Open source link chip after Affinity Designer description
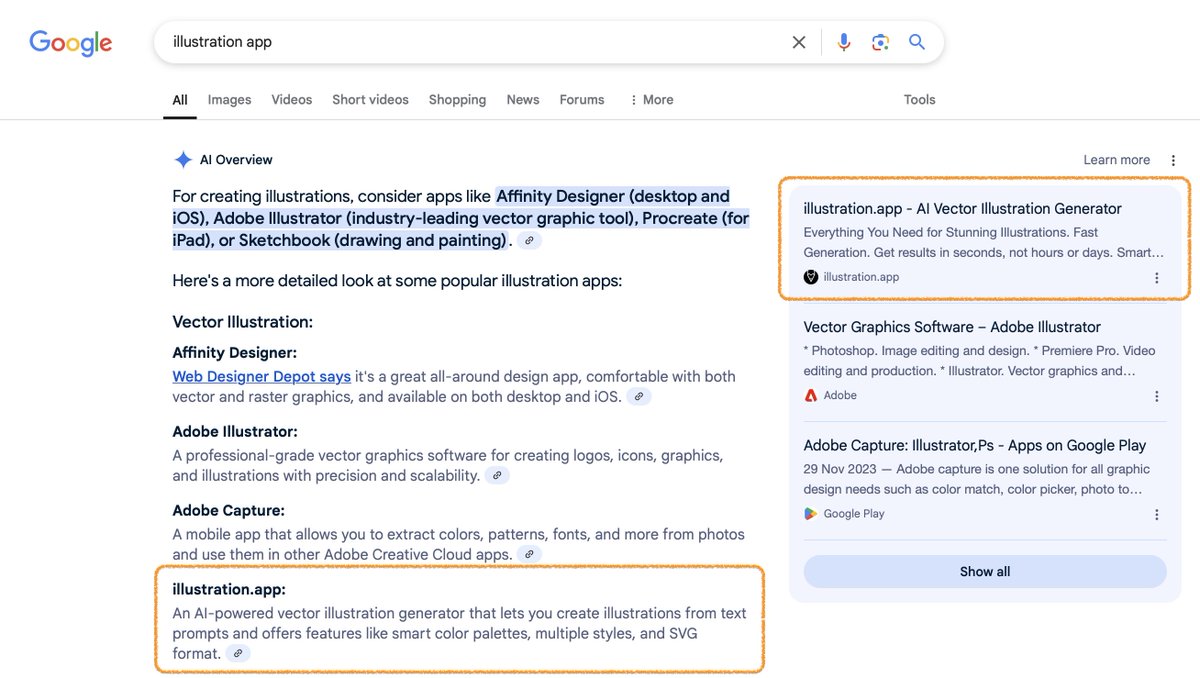The width and height of the screenshot is (1200, 678). 638,397
